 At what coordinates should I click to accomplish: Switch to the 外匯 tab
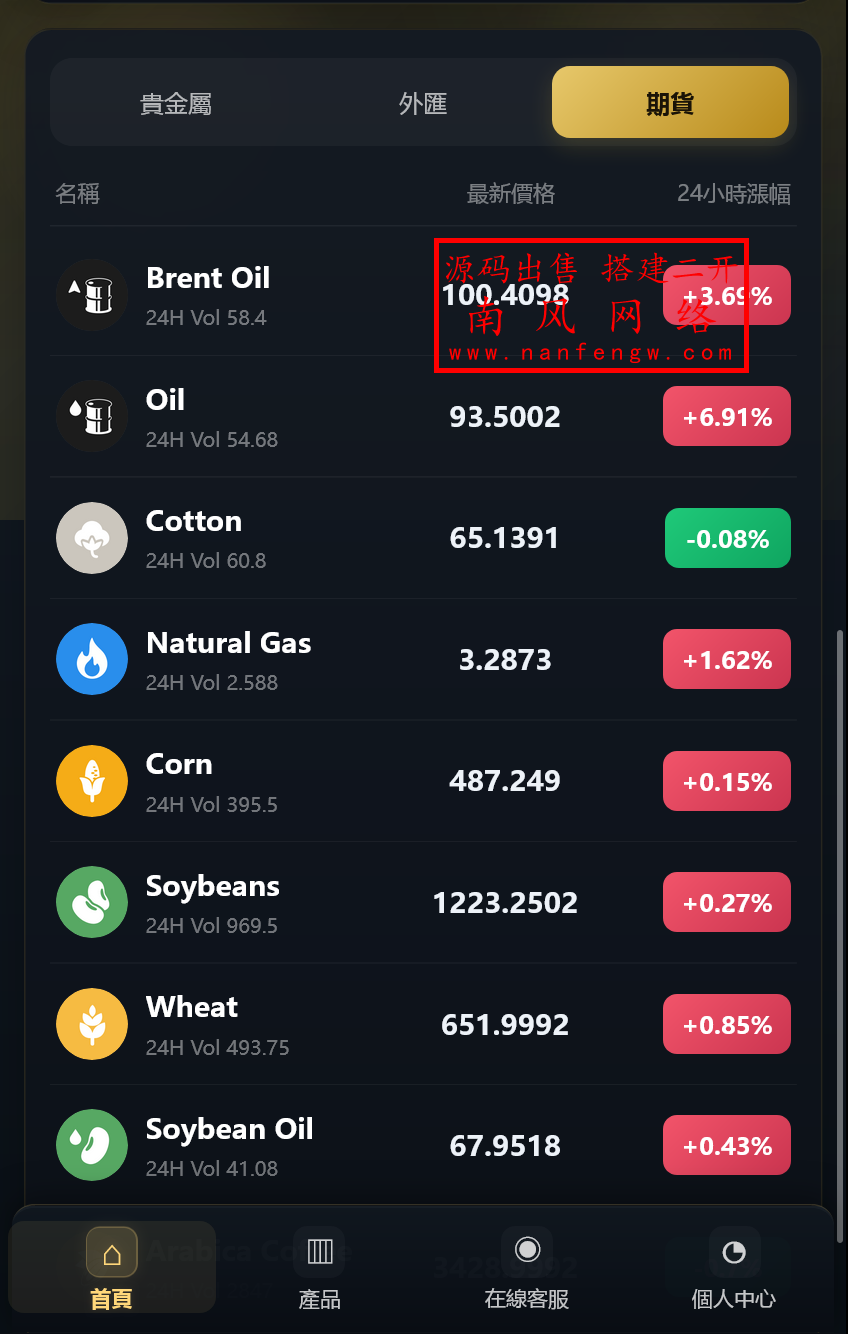click(x=423, y=103)
